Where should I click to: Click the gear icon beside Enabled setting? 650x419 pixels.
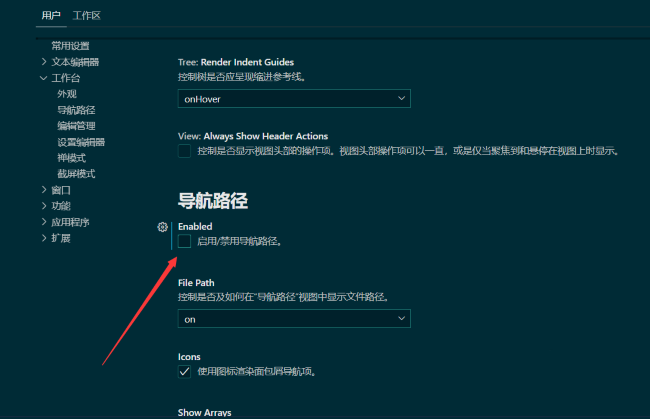click(163, 227)
